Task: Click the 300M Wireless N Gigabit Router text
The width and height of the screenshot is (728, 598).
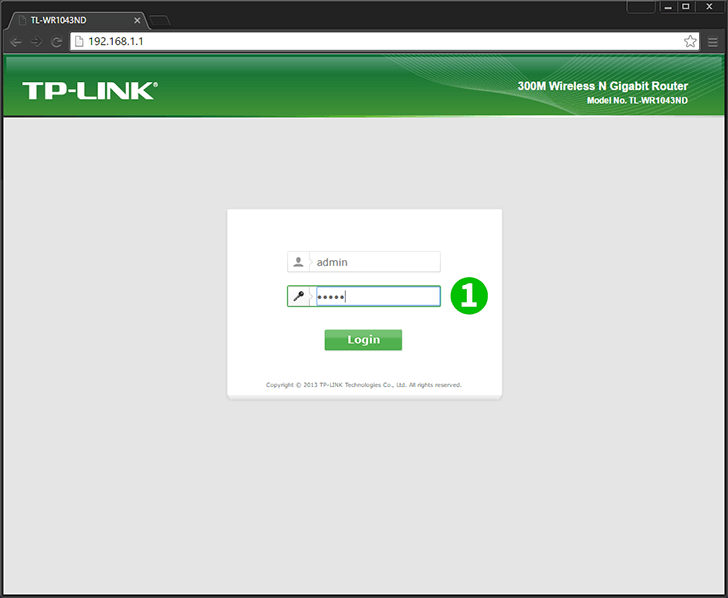Action: point(603,86)
